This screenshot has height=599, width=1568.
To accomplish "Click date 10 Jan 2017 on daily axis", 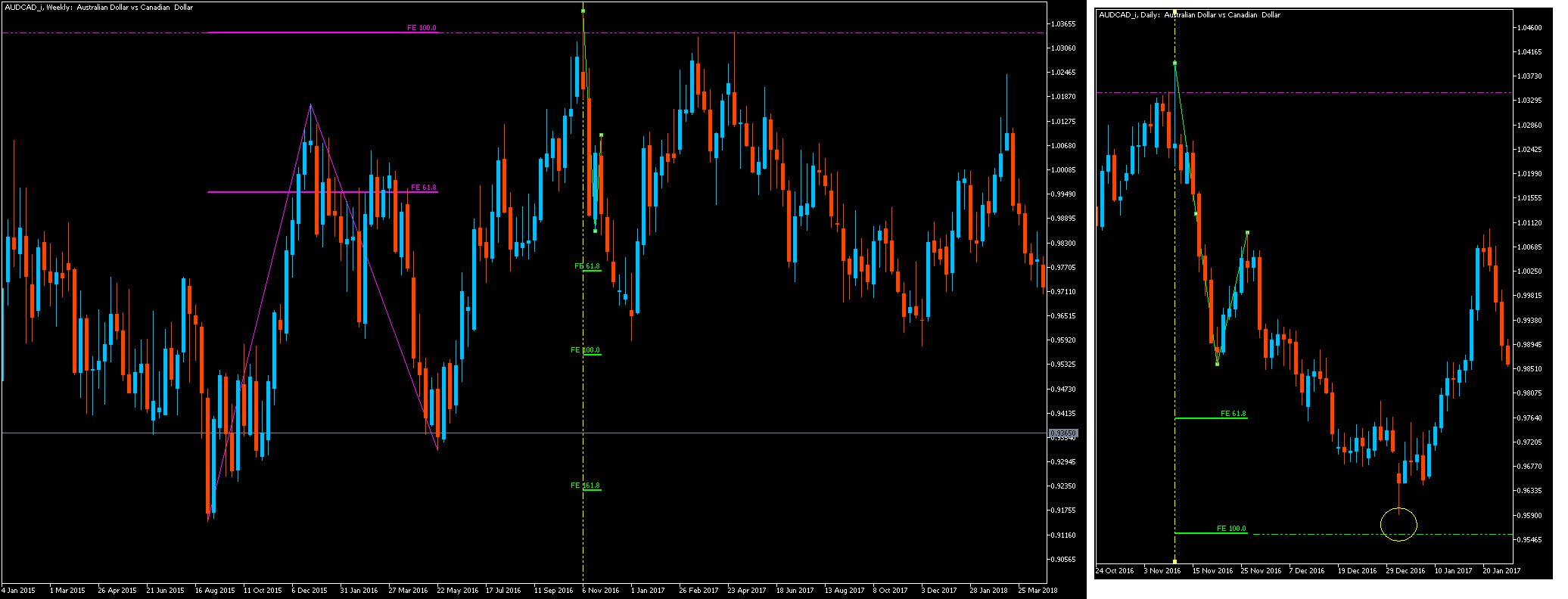I will (x=1454, y=571).
